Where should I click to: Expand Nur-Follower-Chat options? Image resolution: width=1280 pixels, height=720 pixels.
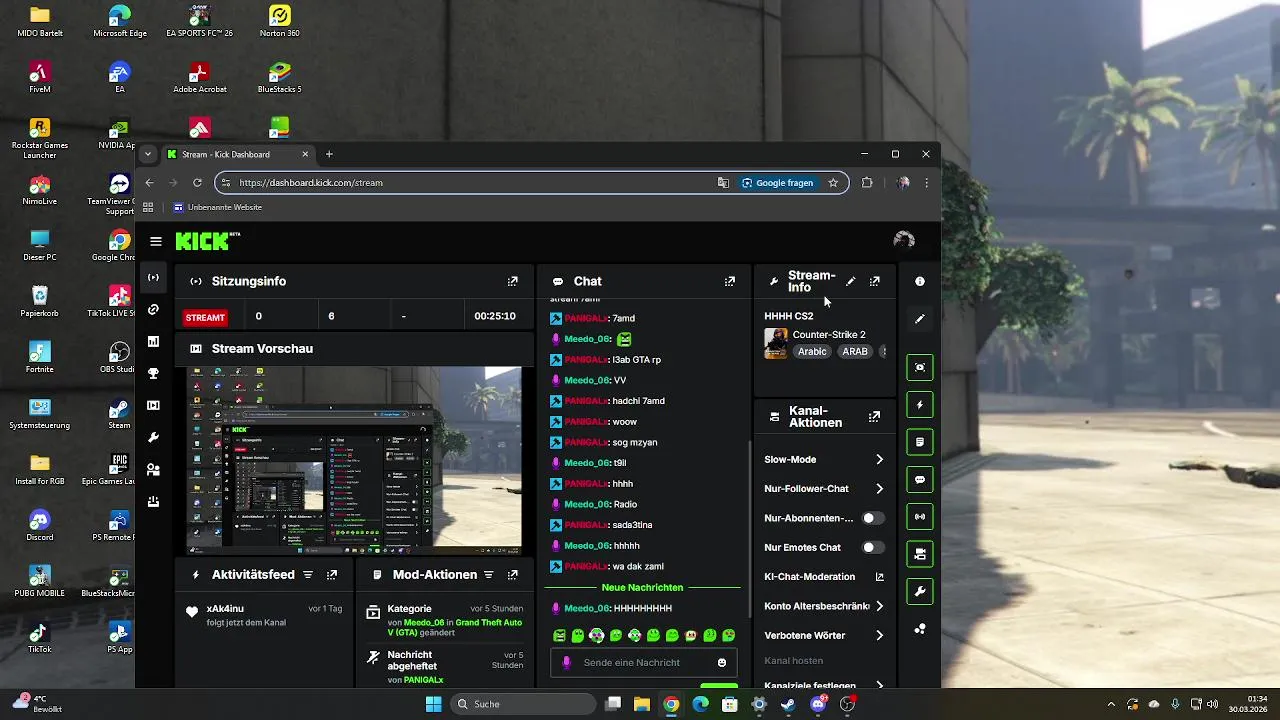pyautogui.click(x=879, y=489)
